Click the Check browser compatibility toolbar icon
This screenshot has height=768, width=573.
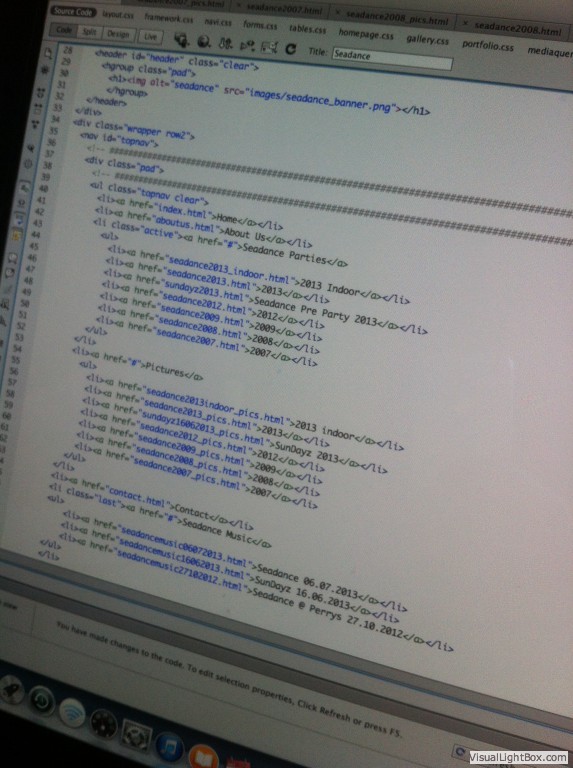[269, 47]
